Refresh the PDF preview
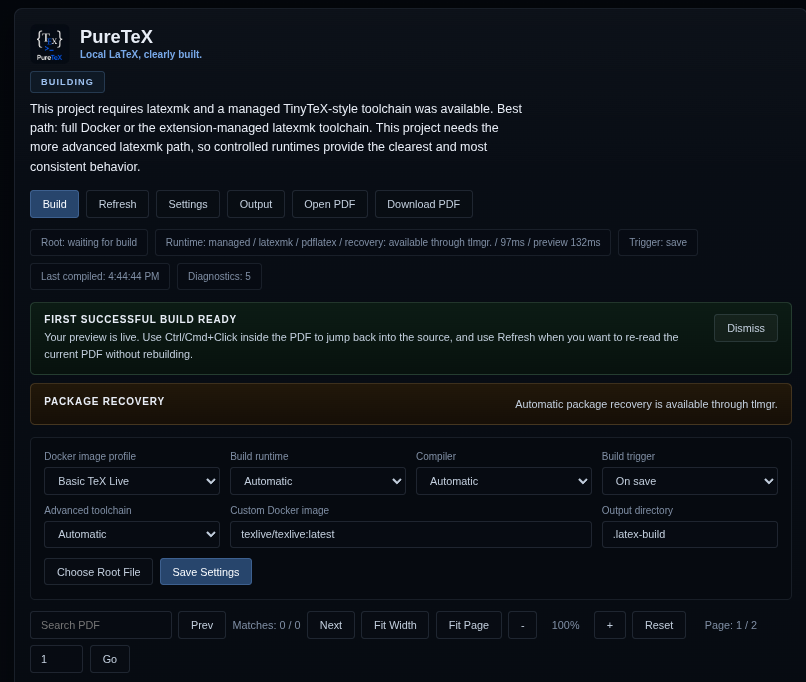The width and height of the screenshot is (806, 682). pos(117,204)
